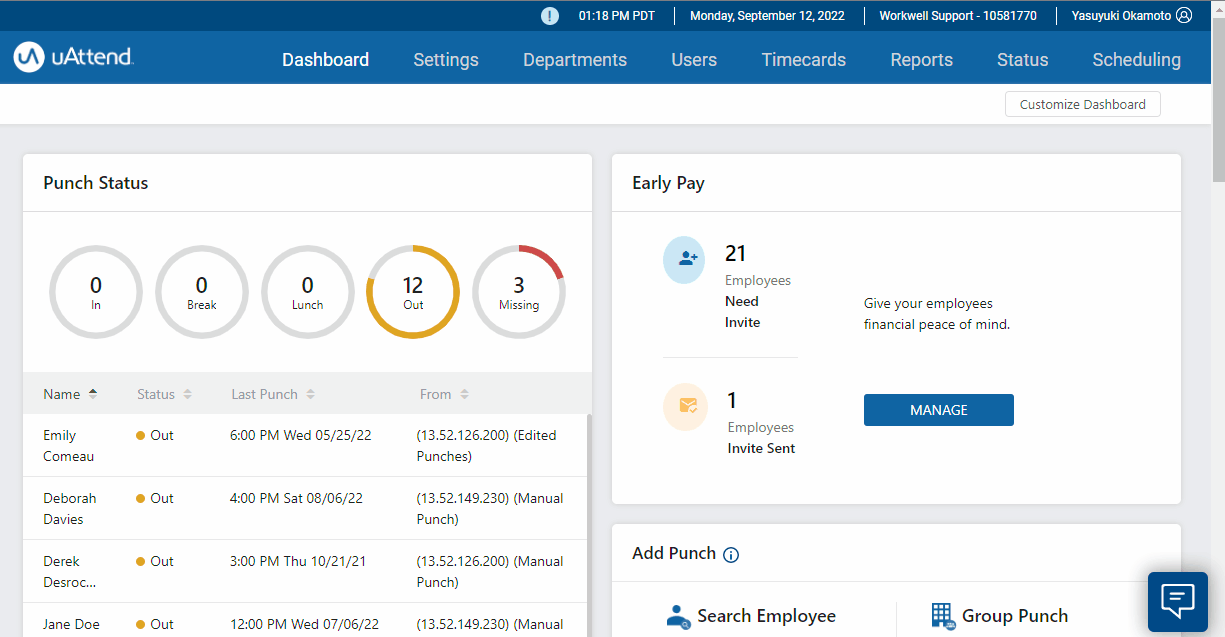Click the user profile icon beside Yasuyuki Okamoto
Image resolution: width=1225 pixels, height=637 pixels.
1184,16
